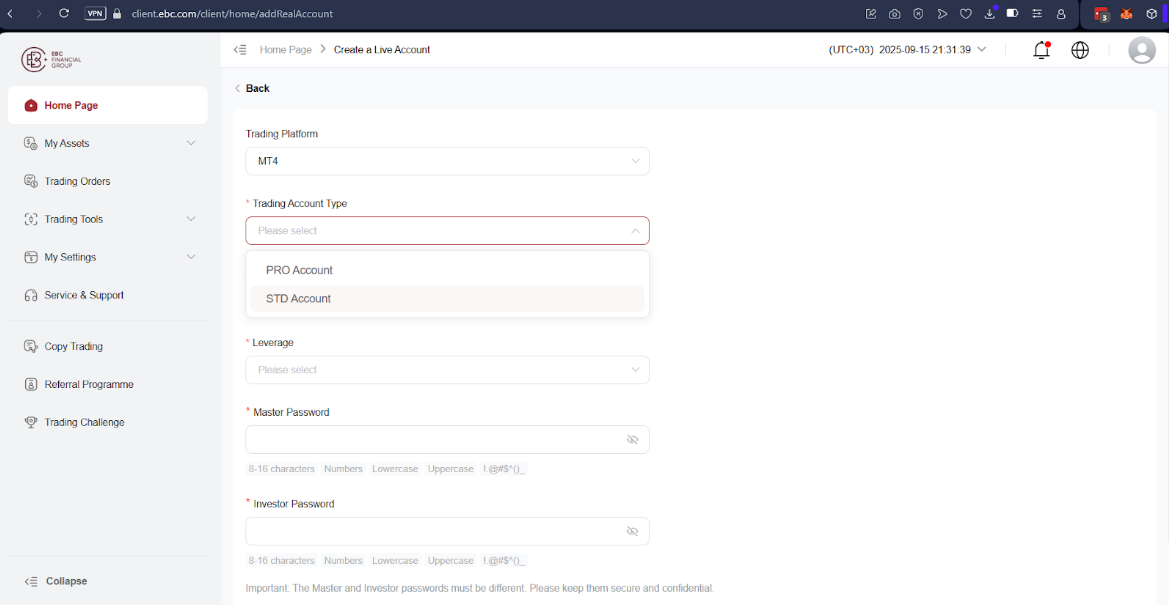Viewport: 1169px width, 605px height.
Task: Click Master Password's 8-16 characters hint tag
Action: pos(282,469)
